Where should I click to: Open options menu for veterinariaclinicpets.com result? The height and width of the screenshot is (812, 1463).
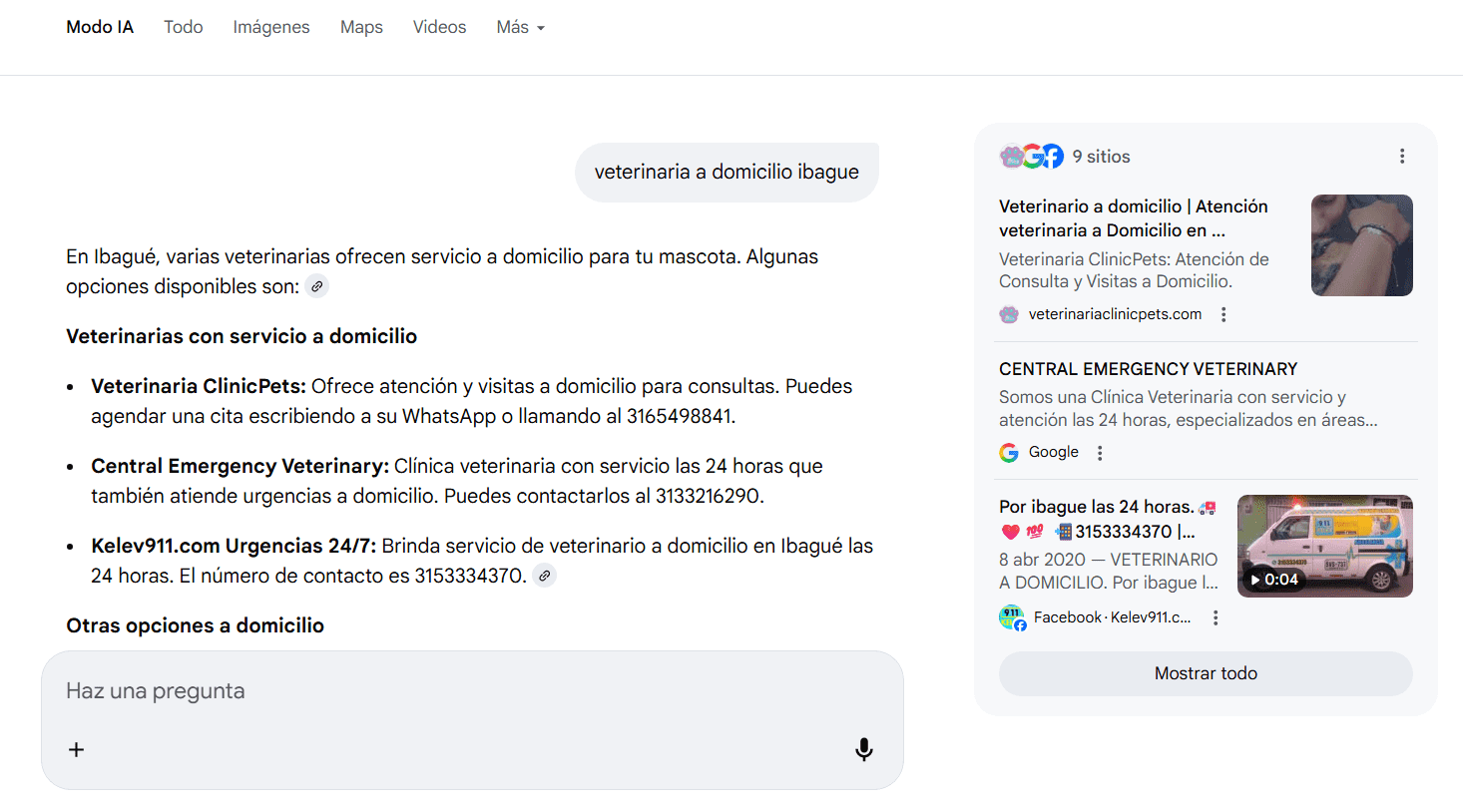pos(1223,314)
